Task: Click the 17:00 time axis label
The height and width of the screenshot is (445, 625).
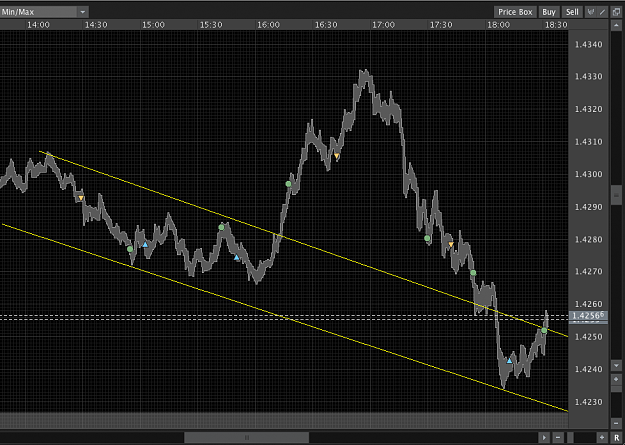Action: click(383, 25)
